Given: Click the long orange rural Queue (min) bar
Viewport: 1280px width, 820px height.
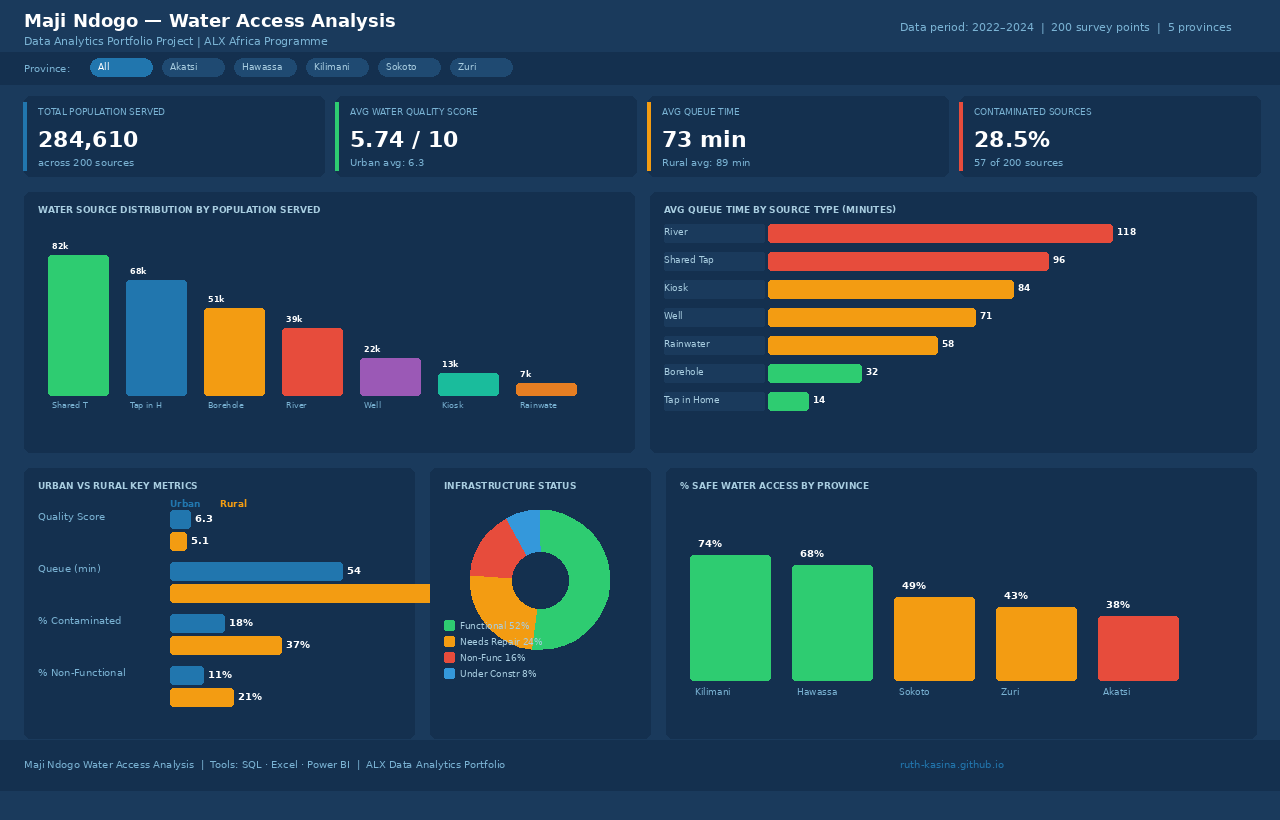Looking at the screenshot, I should click(x=300, y=593).
